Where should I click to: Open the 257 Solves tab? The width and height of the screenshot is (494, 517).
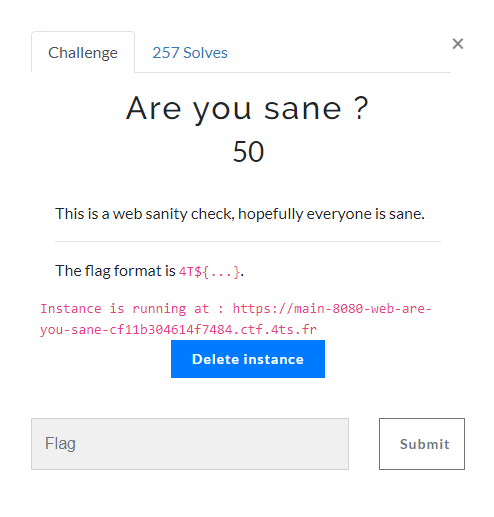(x=190, y=53)
